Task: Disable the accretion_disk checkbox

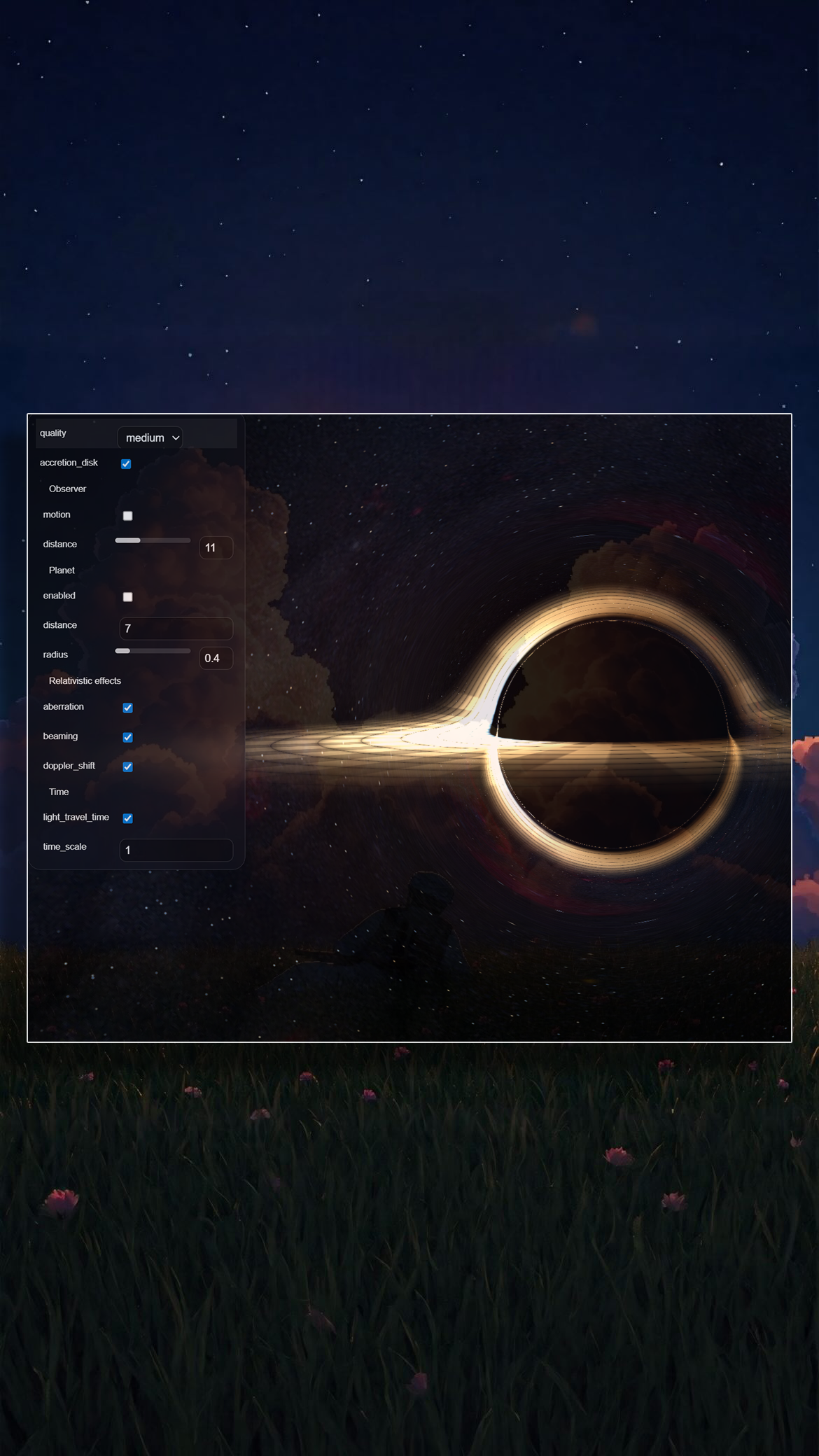Action: pos(126,463)
